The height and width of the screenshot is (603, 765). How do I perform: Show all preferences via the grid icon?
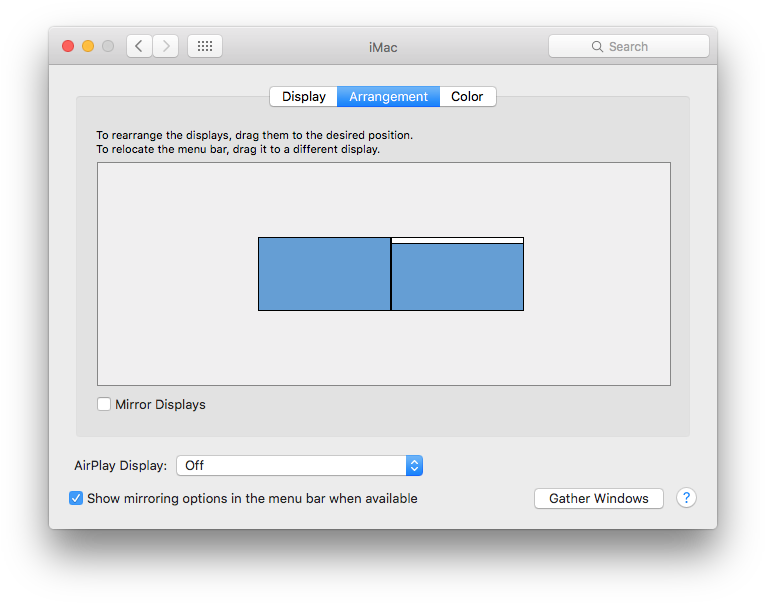click(205, 46)
